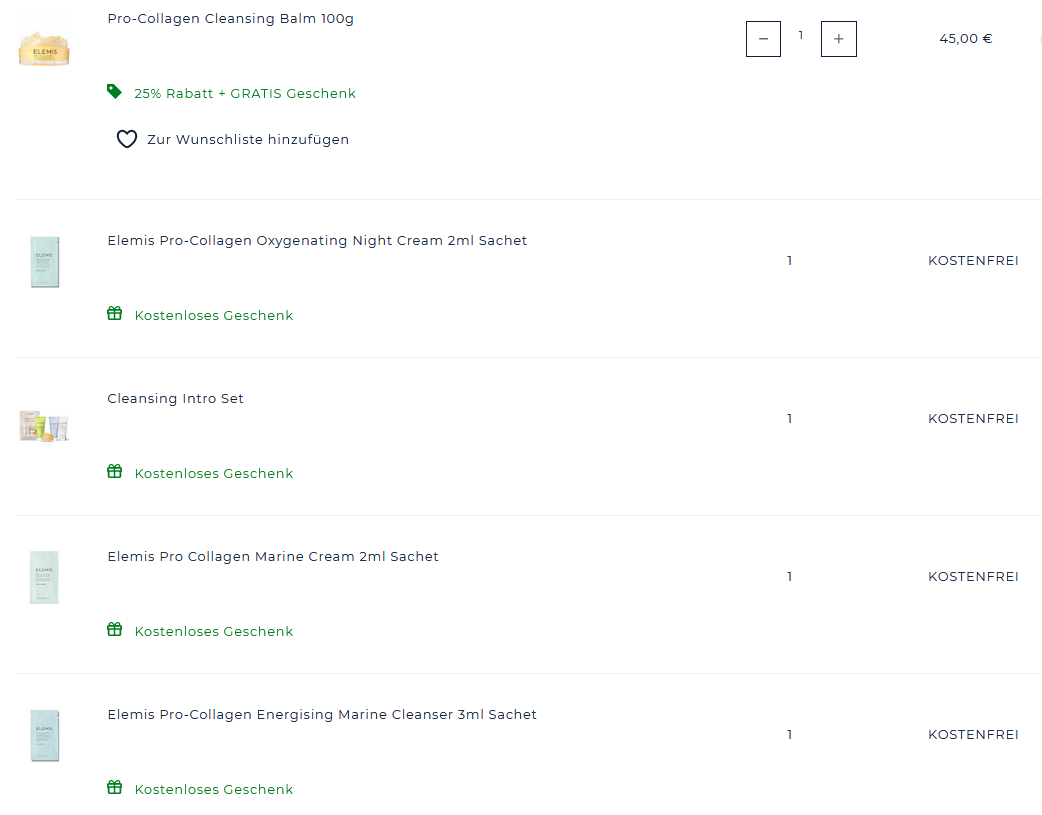Viewport: 1042px width, 815px height.
Task: Click the Cleansing Intro Set product image
Action: click(44, 426)
